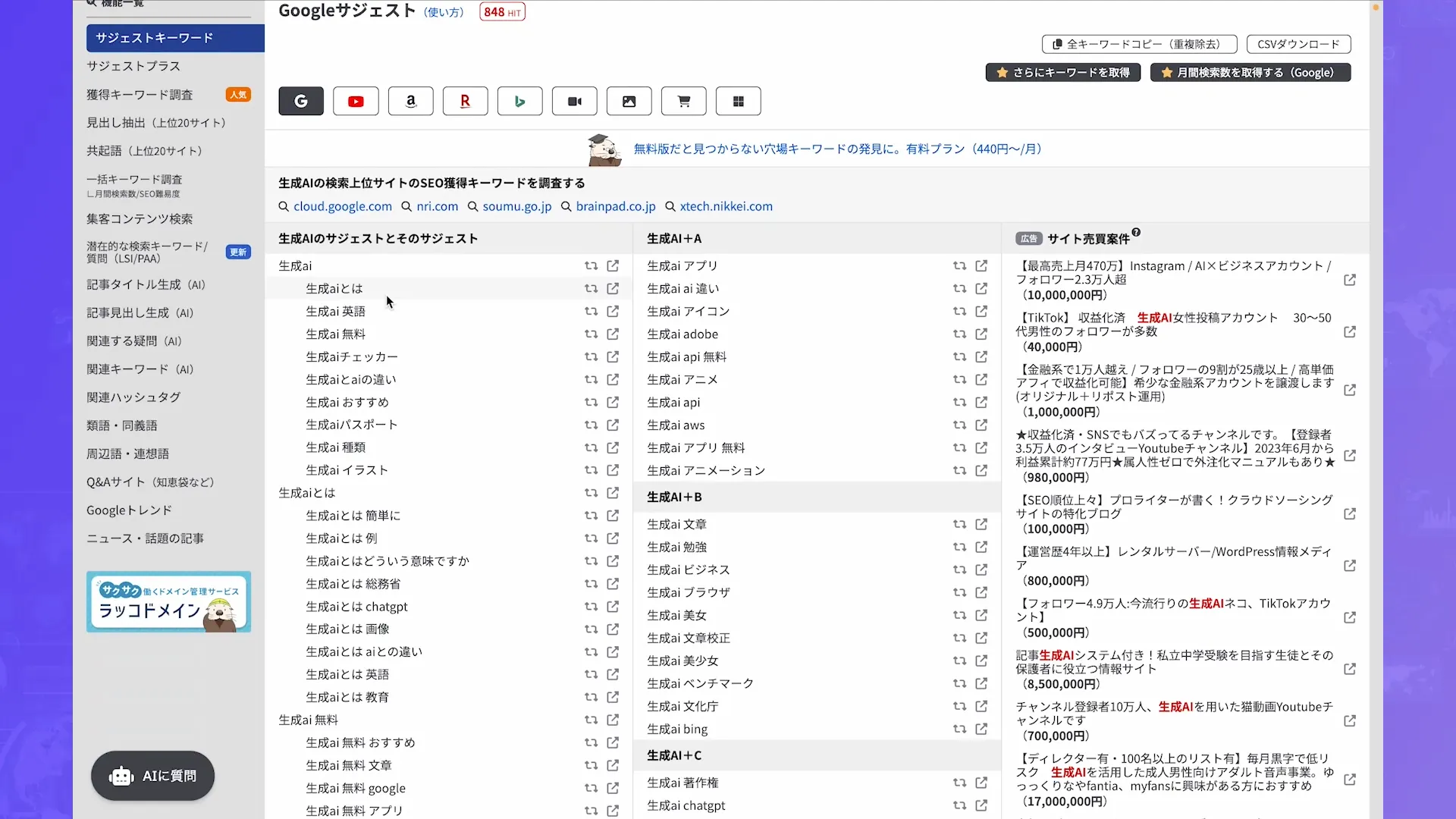Click さらにキーワードを取得
Viewport: 1456px width, 819px height.
pyautogui.click(x=1062, y=72)
